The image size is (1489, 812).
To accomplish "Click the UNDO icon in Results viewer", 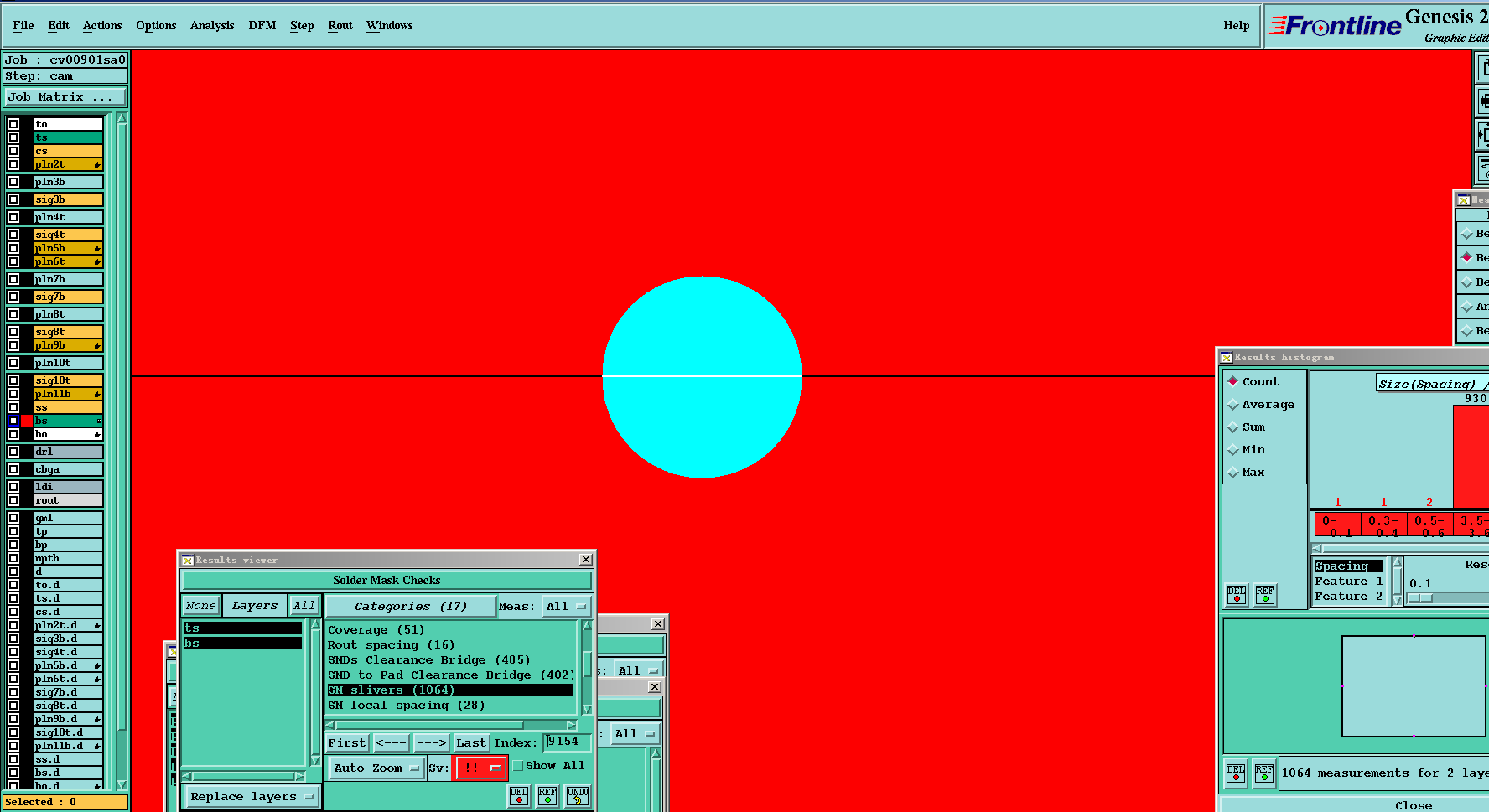I will tap(578, 796).
